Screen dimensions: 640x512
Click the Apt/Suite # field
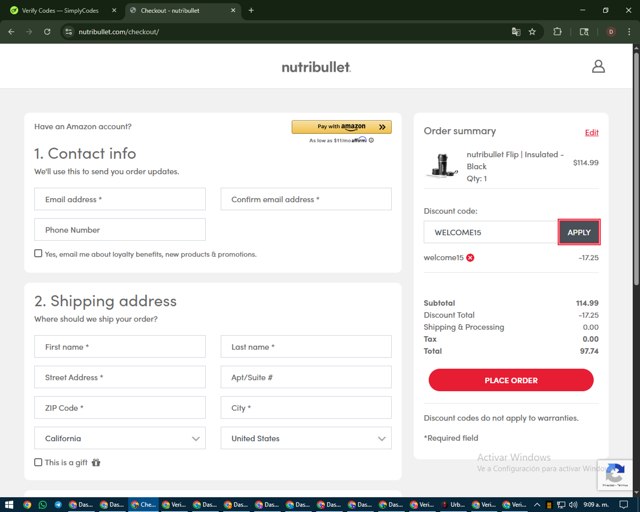coord(306,377)
